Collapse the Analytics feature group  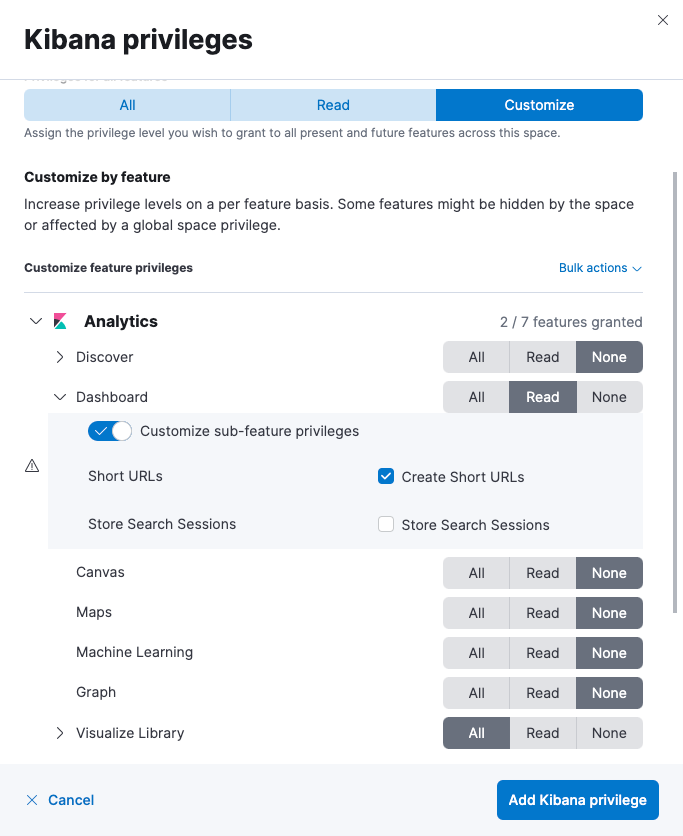click(x=36, y=321)
